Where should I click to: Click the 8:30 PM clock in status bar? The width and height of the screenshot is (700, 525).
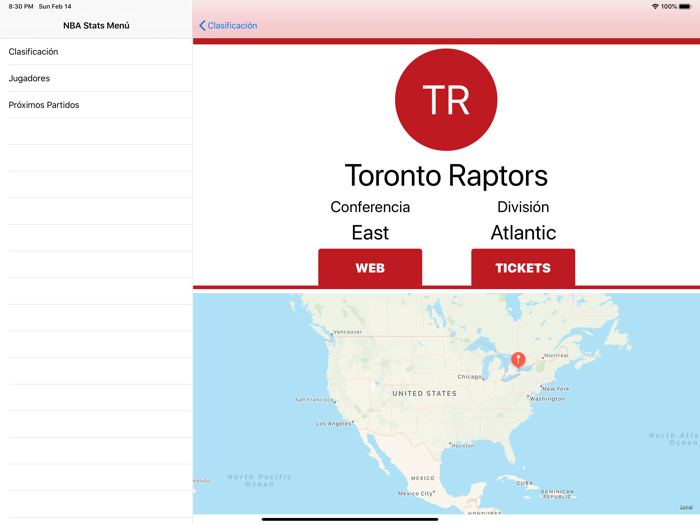click(21, 6)
